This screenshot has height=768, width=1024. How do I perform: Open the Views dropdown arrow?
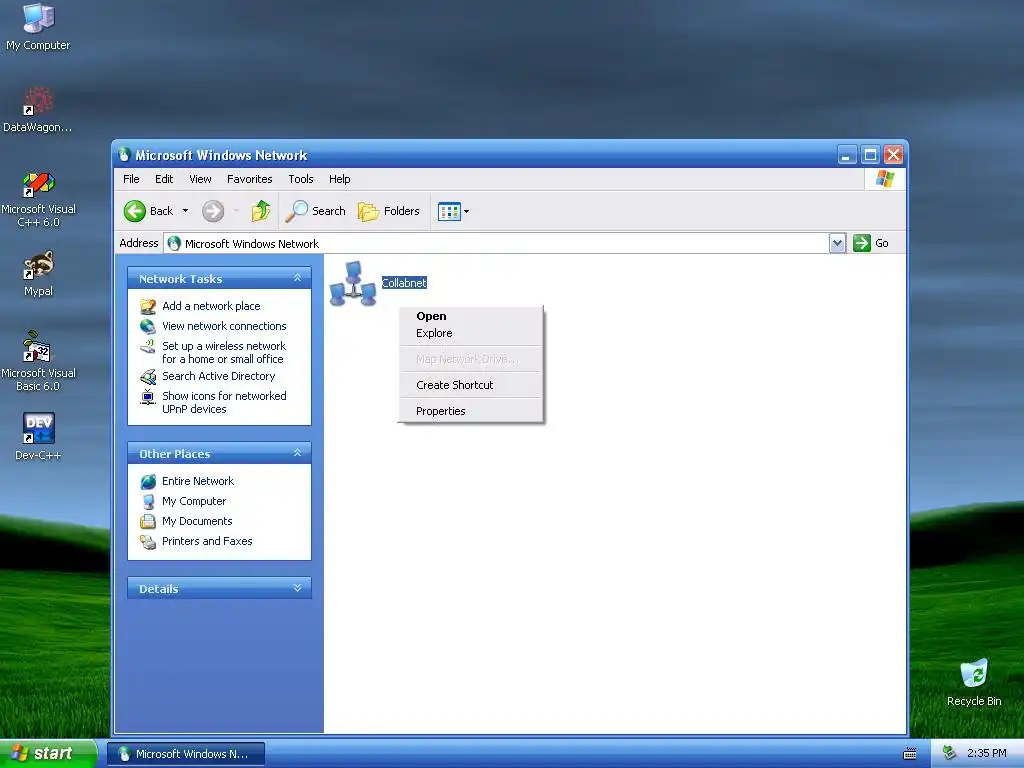coord(466,212)
